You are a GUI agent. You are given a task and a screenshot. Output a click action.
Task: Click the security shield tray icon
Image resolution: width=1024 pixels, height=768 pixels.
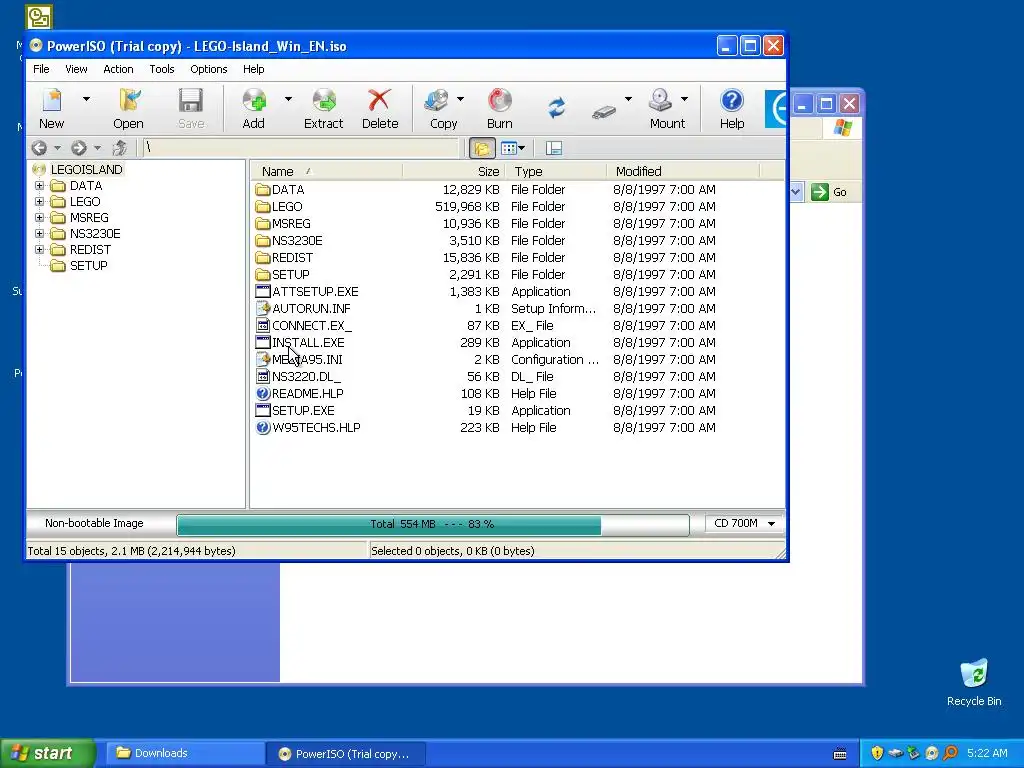877,753
